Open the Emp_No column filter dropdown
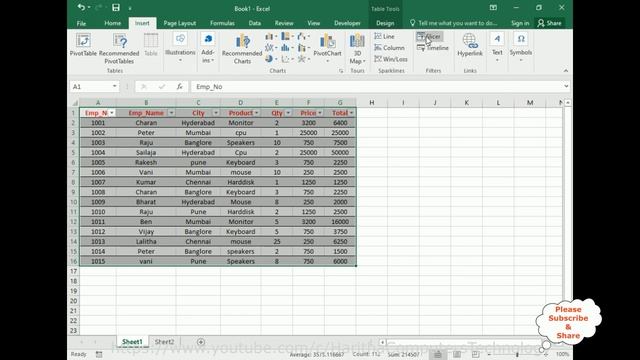The image size is (640, 360). [x=111, y=113]
